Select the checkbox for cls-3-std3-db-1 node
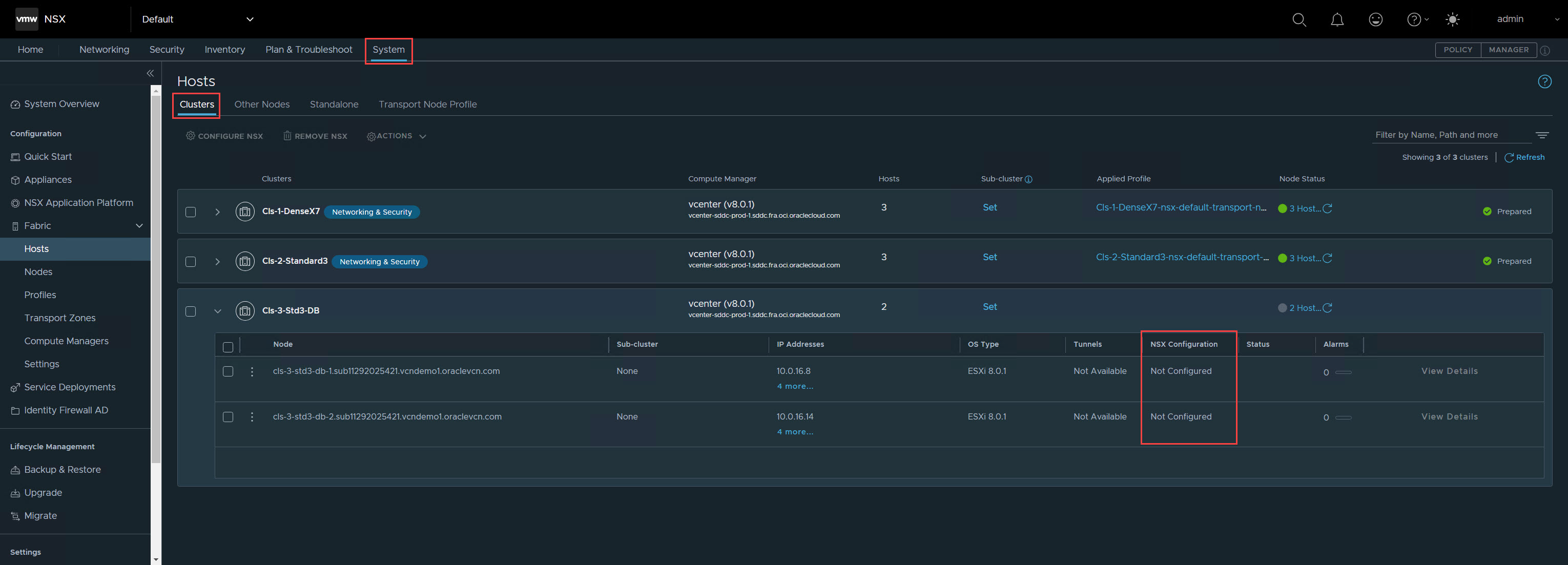Screen dimensions: 1568x565 [227, 371]
